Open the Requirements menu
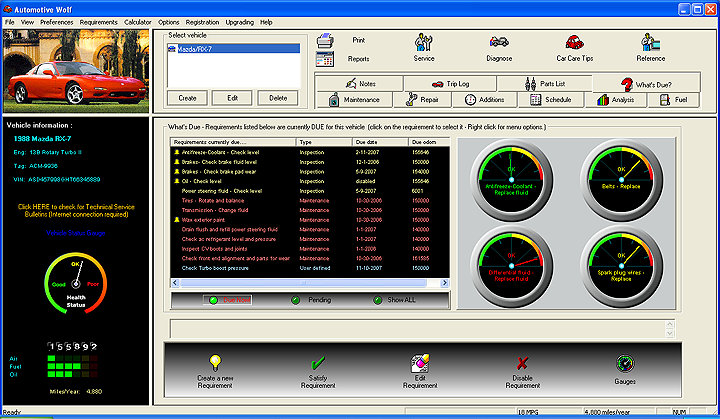This screenshot has width=720, height=419. (98, 21)
